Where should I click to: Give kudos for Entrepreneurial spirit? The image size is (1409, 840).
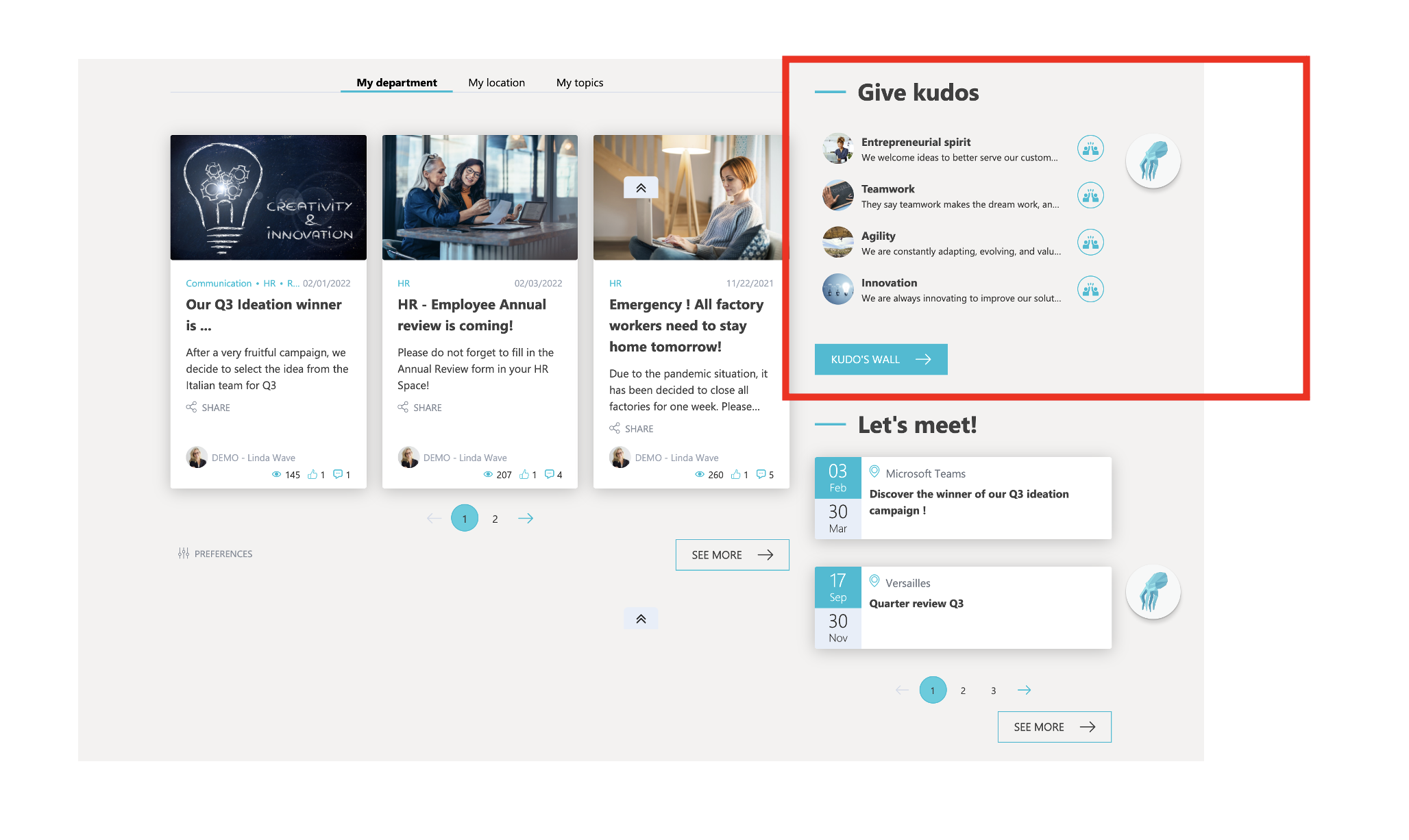(x=1090, y=149)
